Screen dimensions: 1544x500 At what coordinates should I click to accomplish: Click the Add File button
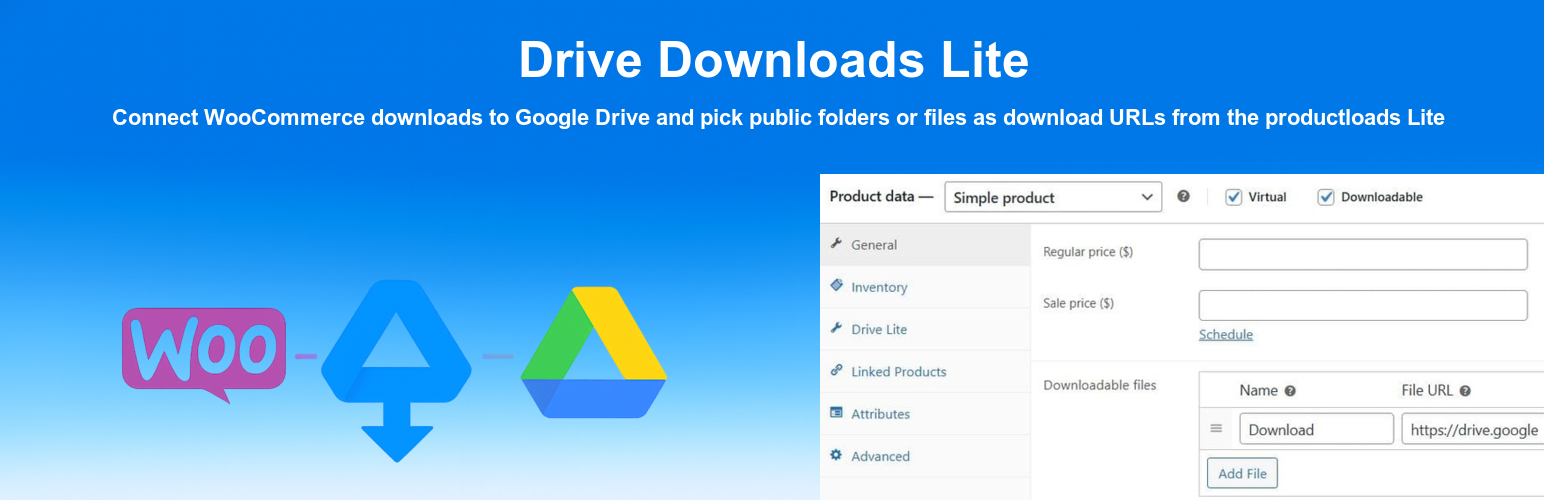coord(1242,473)
